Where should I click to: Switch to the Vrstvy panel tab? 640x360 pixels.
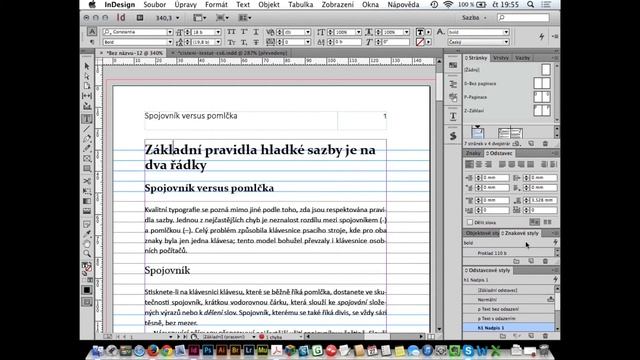(x=500, y=58)
